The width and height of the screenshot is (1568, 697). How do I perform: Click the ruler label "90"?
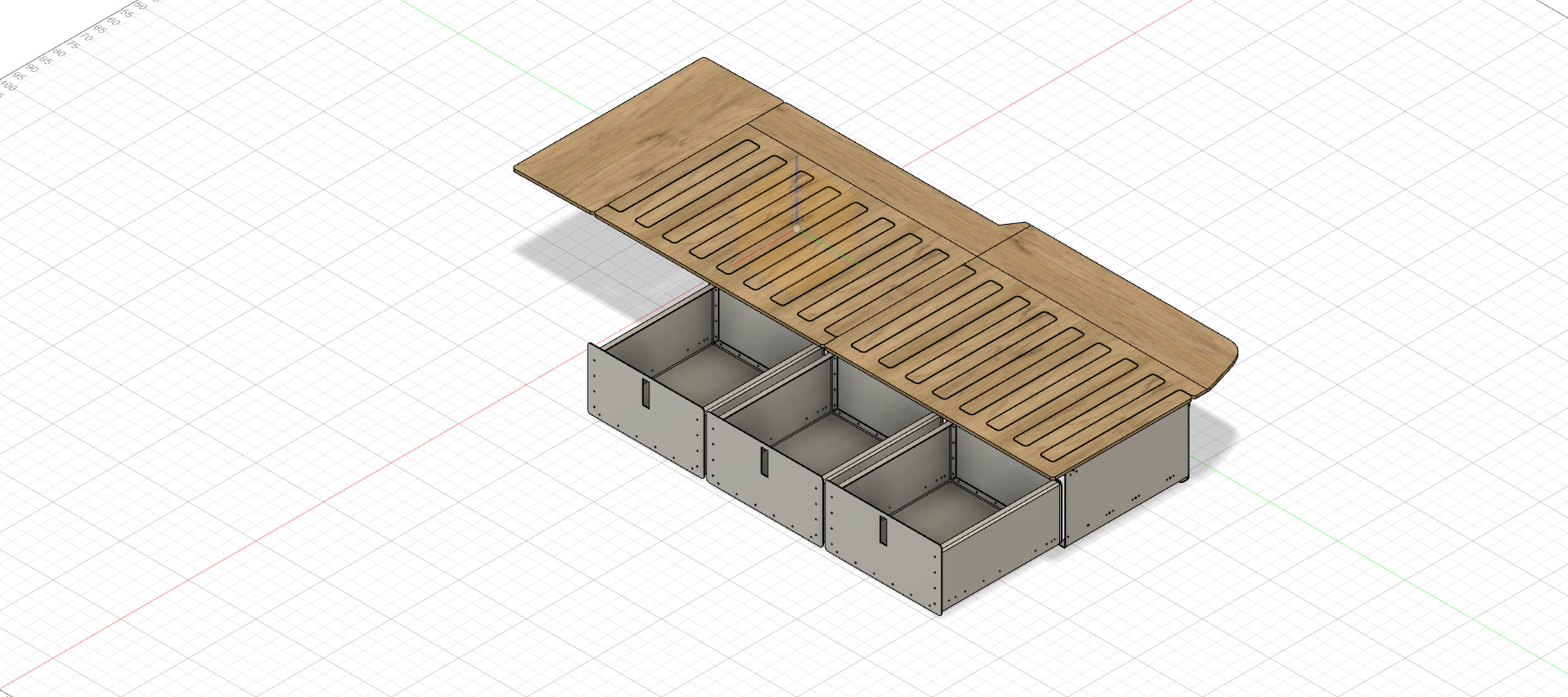click(x=32, y=69)
